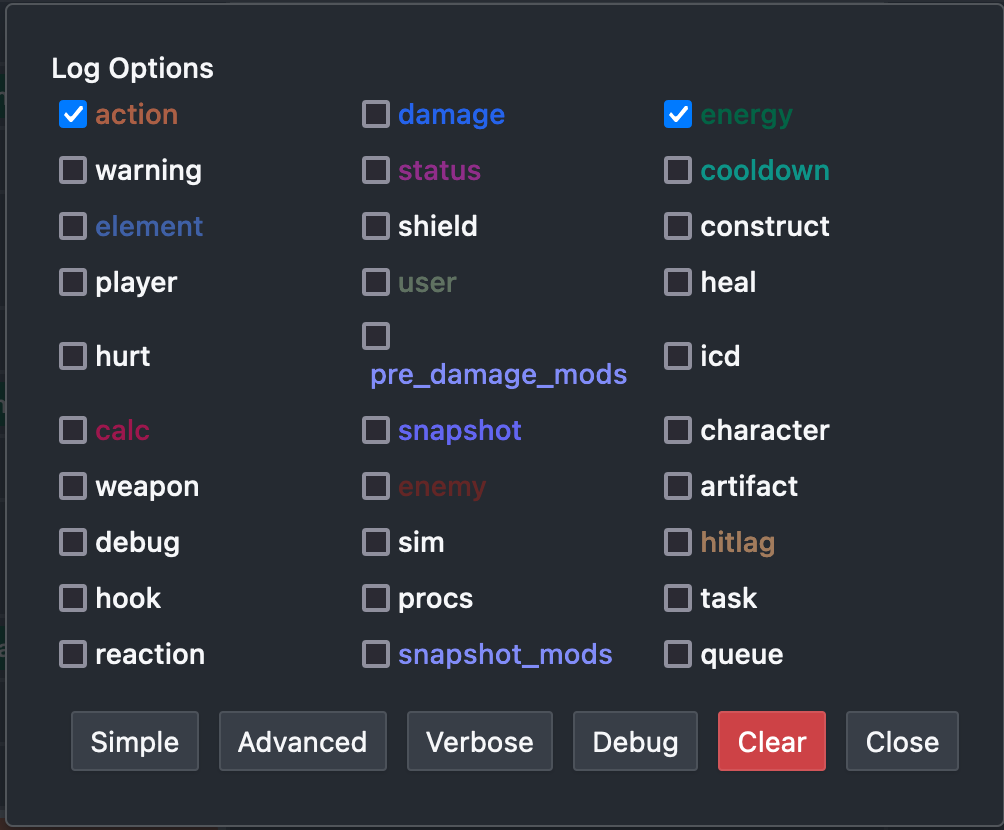1004x830 pixels.
Task: Enable the snapshot_mods log option
Action: click(x=375, y=654)
